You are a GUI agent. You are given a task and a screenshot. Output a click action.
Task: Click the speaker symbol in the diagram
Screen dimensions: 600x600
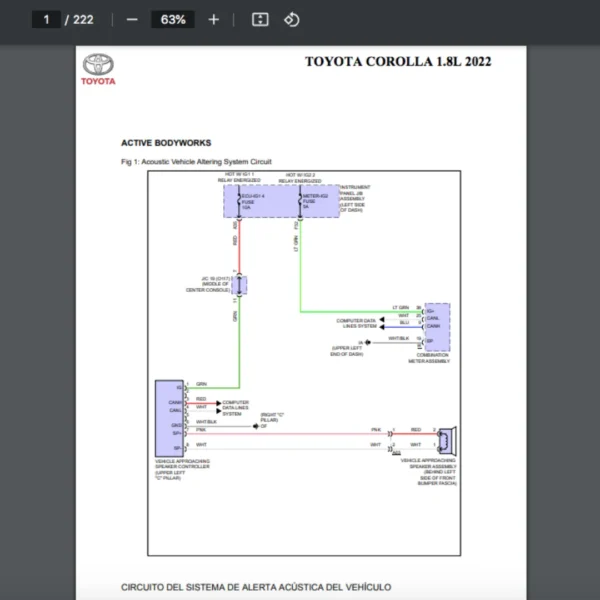click(447, 441)
